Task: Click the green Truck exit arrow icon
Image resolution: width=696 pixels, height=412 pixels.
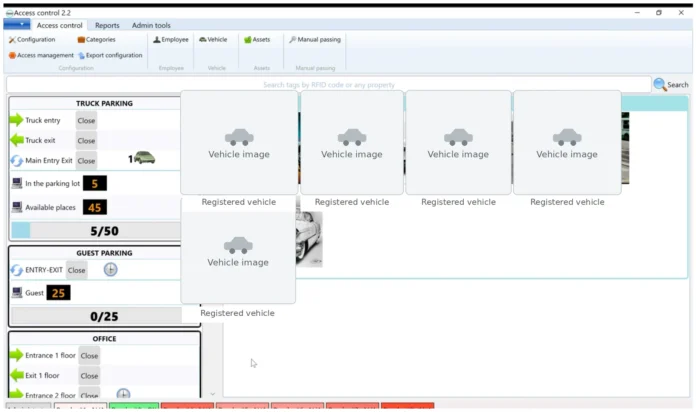Action: tap(16, 140)
